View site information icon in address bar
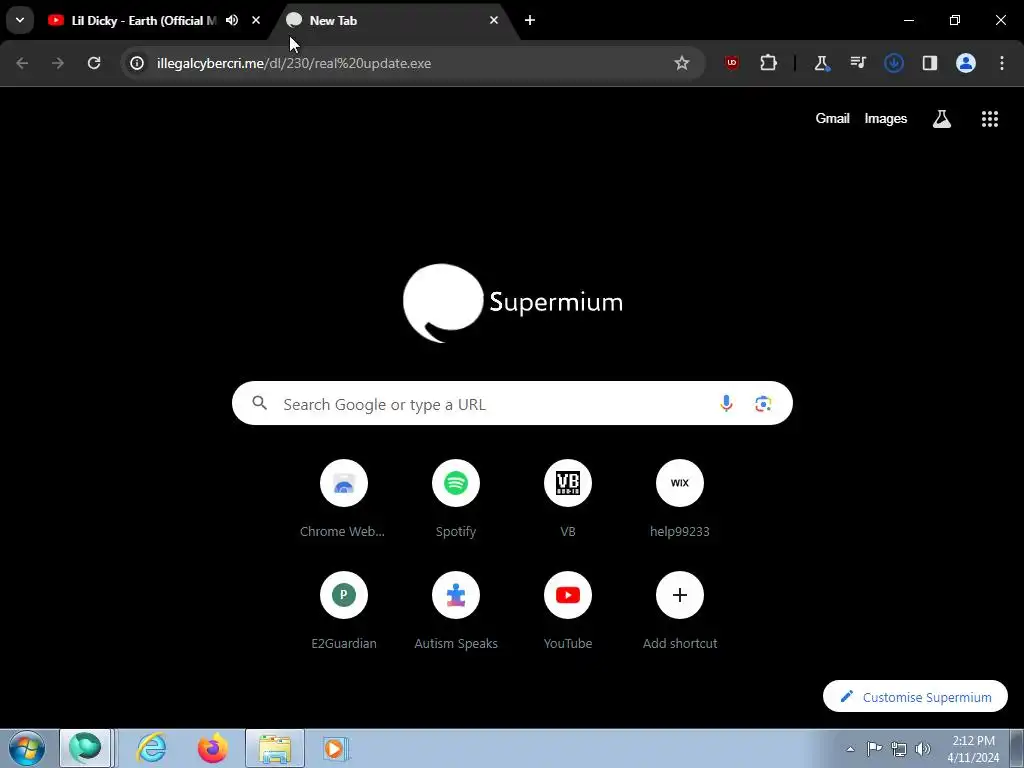The width and height of the screenshot is (1024, 768). (136, 63)
